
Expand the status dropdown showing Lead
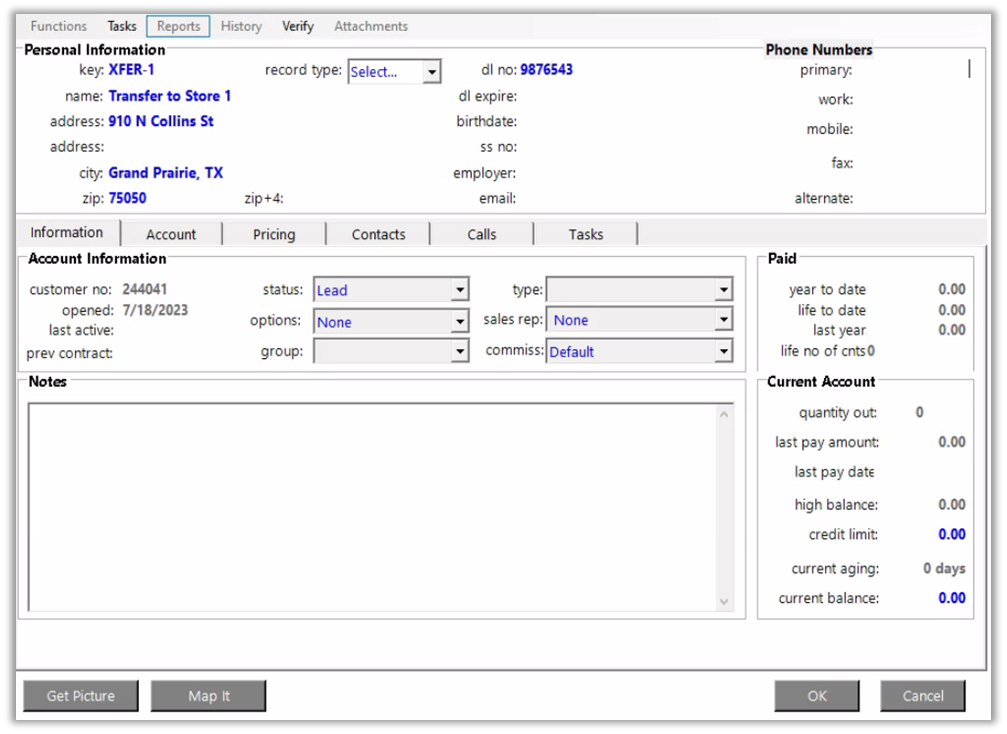(459, 290)
